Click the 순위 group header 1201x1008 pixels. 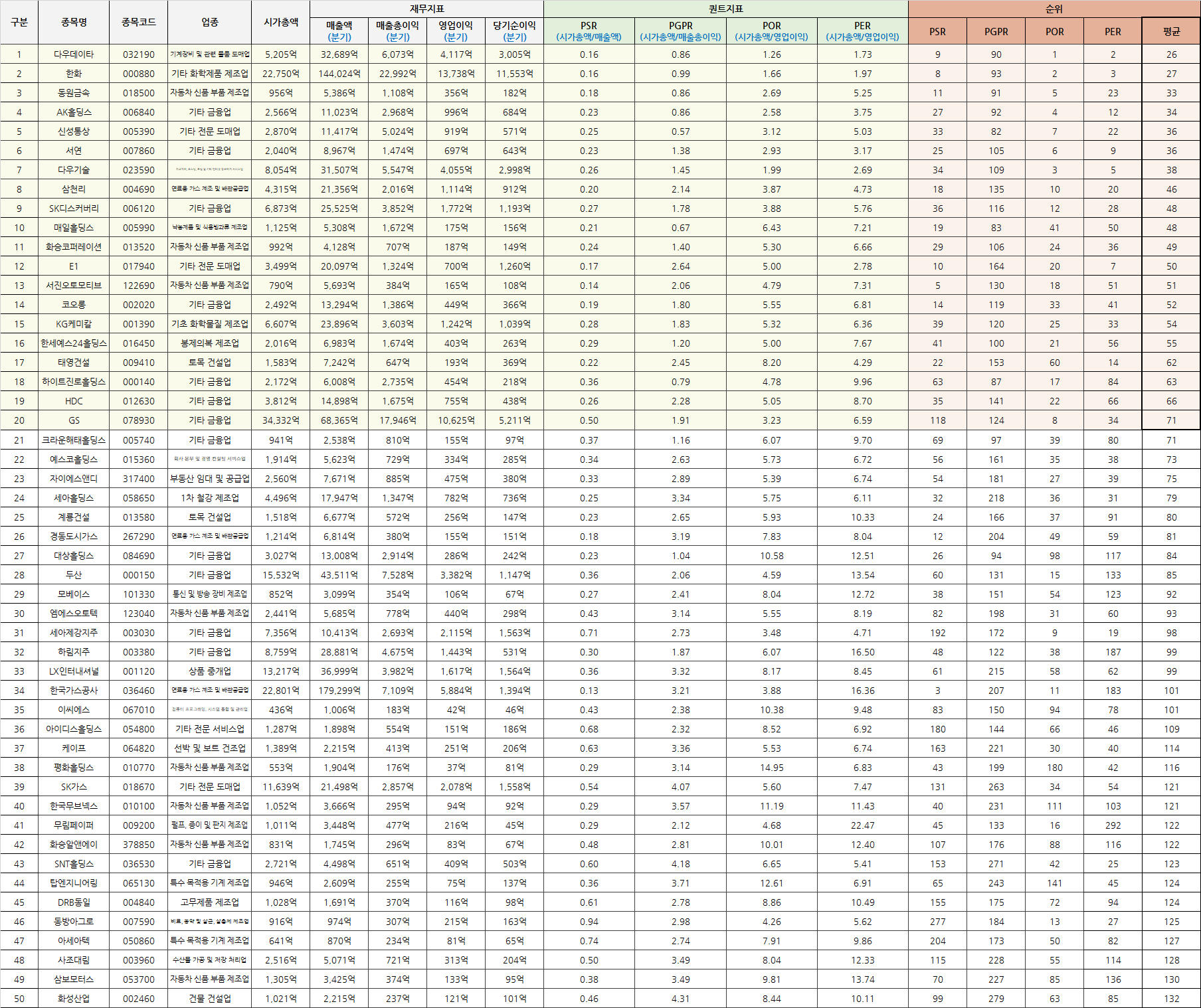(1054, 9)
